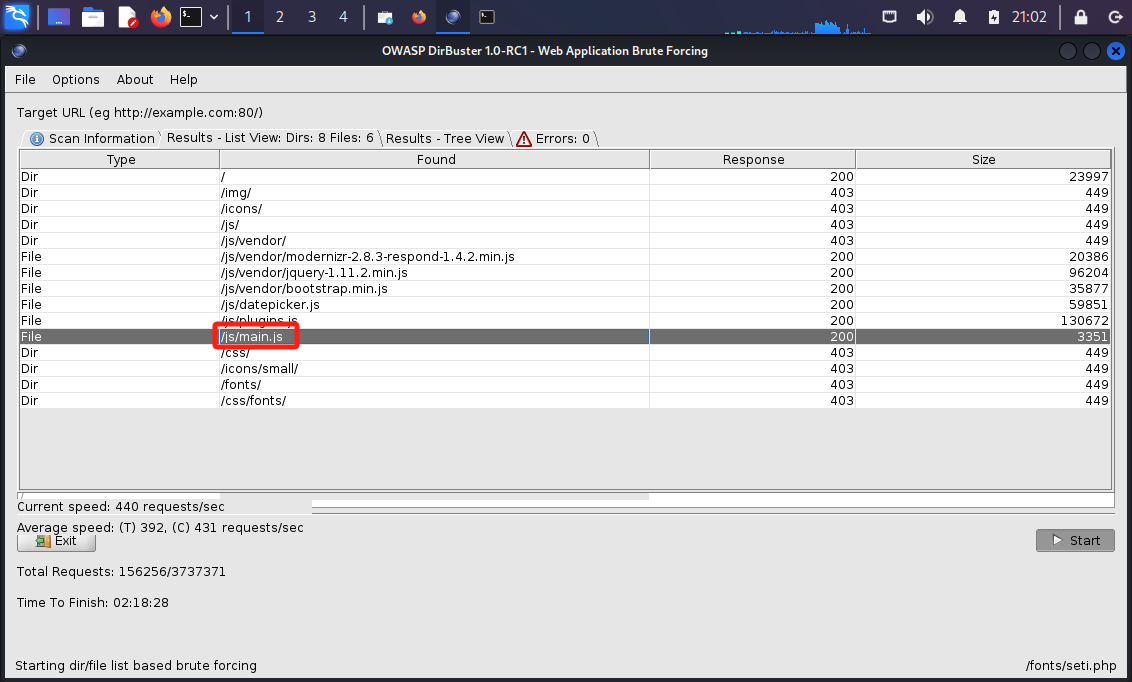1132x682 pixels.
Task: Select the /img/ directory row
Action: tap(565, 193)
